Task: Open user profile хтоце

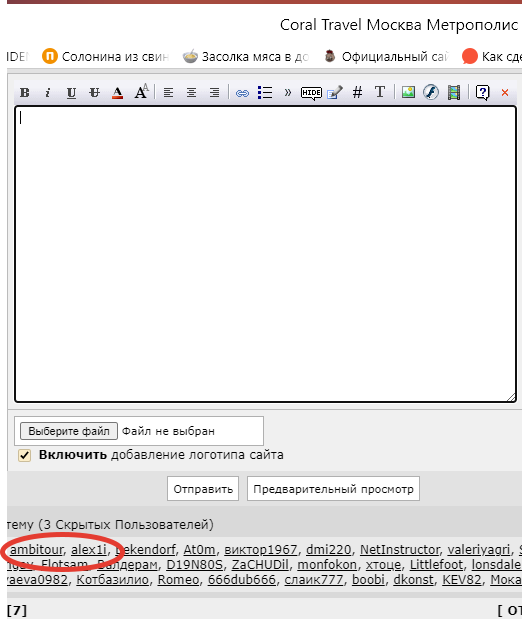Action: click(383, 565)
